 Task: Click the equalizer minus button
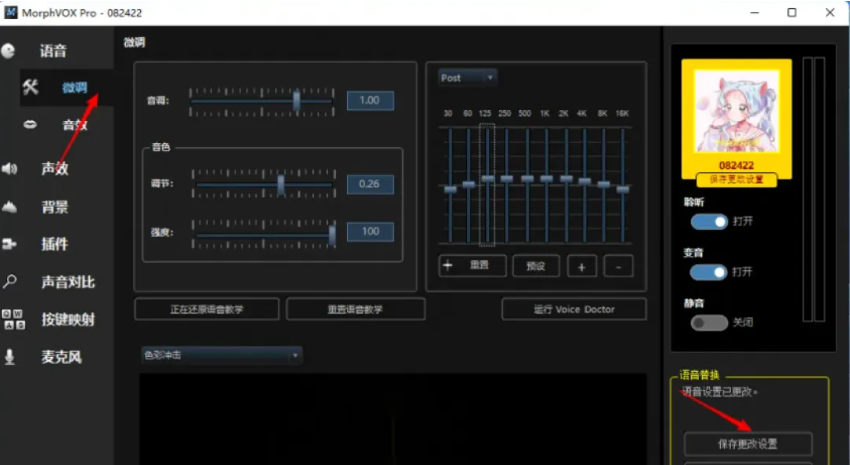(619, 266)
